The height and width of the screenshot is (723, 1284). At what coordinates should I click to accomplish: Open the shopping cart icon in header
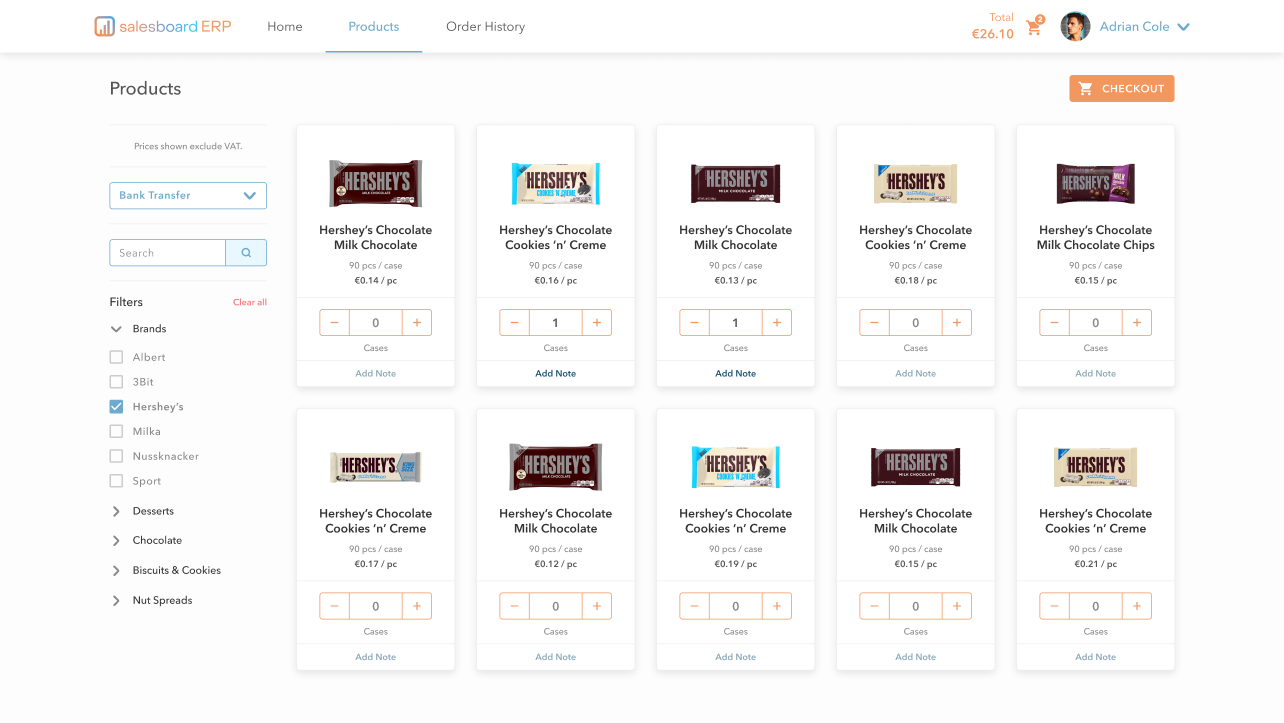click(x=1034, y=28)
